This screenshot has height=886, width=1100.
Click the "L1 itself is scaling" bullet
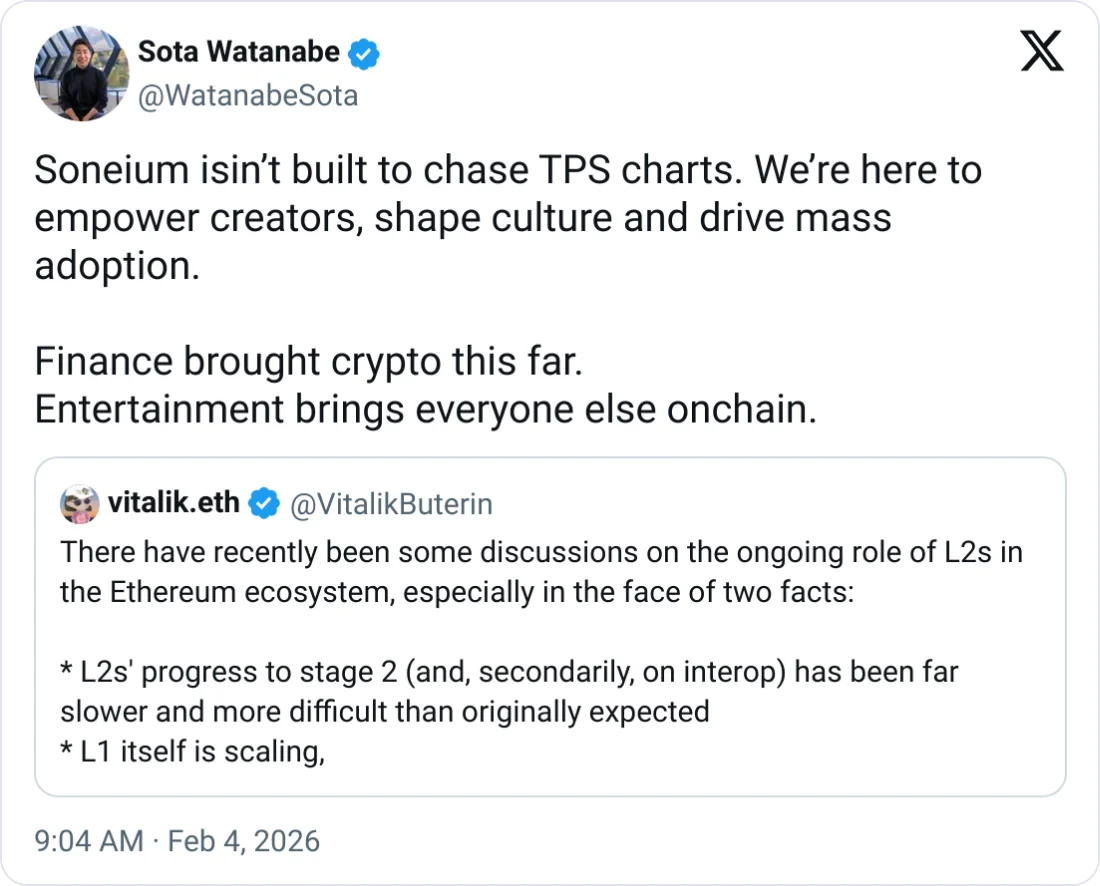[193, 751]
